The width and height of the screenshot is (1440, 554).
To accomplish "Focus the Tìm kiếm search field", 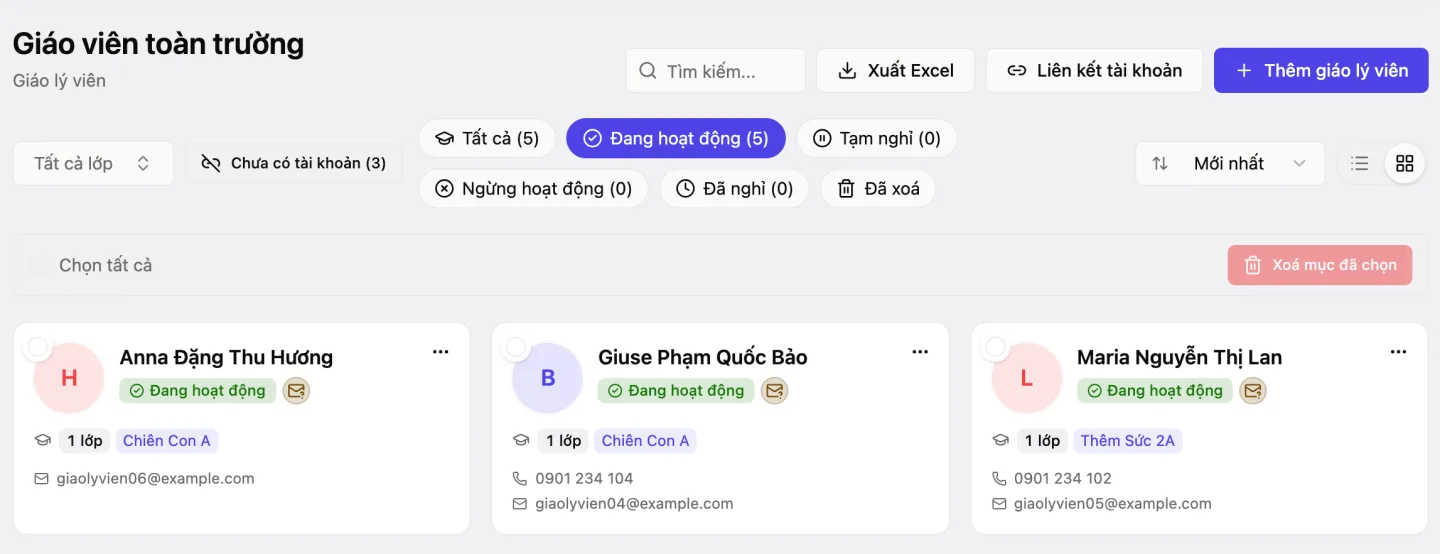I will pos(716,71).
